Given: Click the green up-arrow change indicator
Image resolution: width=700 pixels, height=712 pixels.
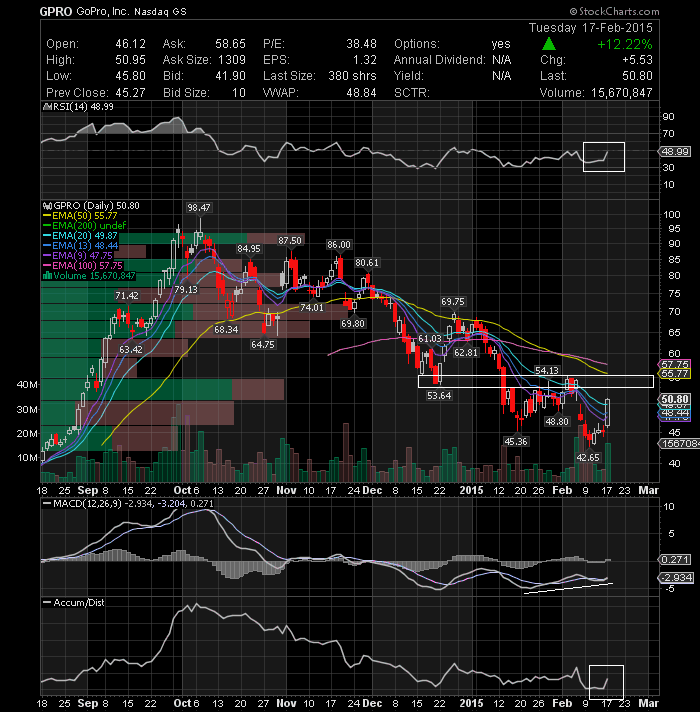Looking at the screenshot, I should pos(549,44).
